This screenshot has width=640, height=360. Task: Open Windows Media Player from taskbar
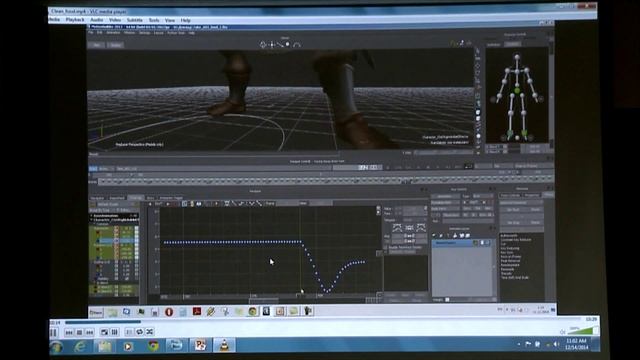[x=128, y=347]
